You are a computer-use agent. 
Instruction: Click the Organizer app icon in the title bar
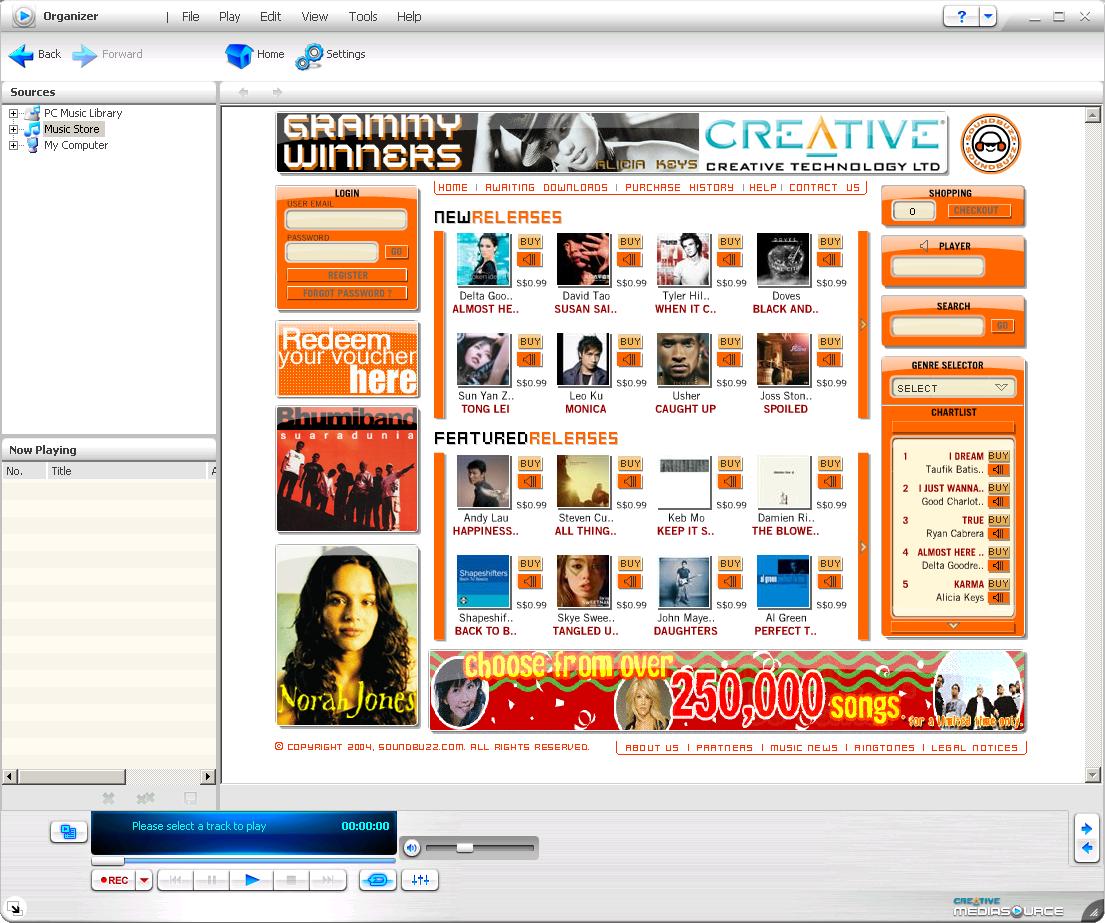(23, 16)
